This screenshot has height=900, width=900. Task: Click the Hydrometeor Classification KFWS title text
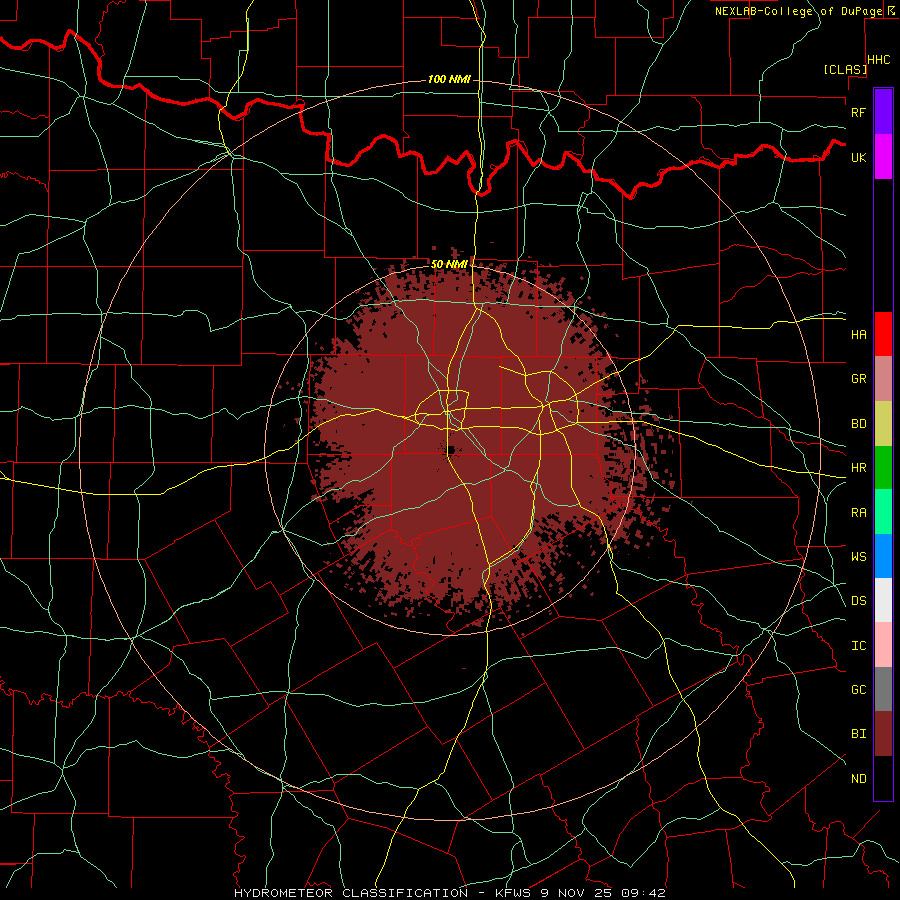pyautogui.click(x=450, y=893)
